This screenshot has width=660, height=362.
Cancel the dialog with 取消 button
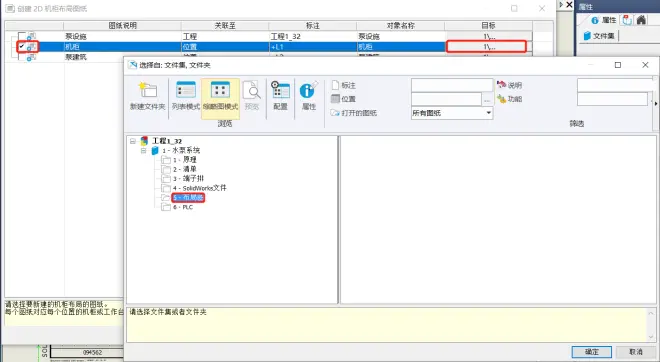(x=636, y=352)
